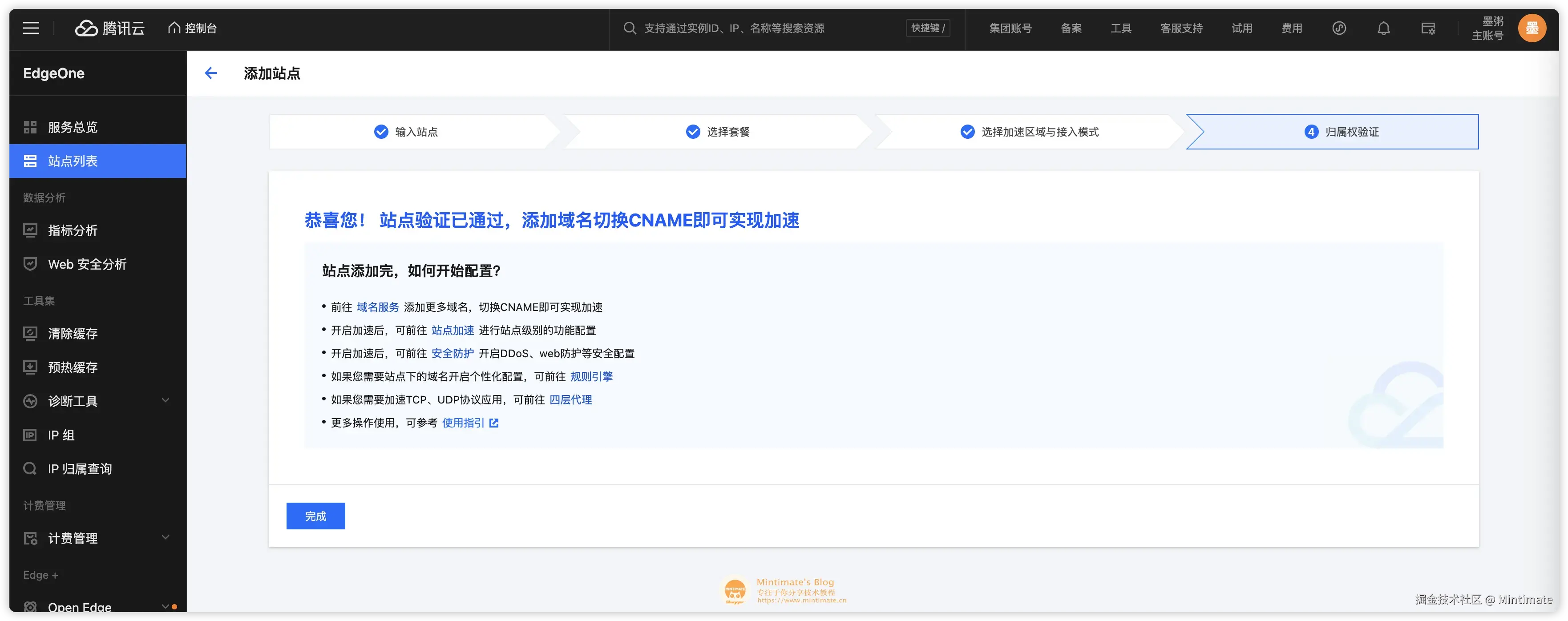Click the 完成 finish button
Image resolution: width=1568 pixels, height=621 pixels.
[x=315, y=516]
